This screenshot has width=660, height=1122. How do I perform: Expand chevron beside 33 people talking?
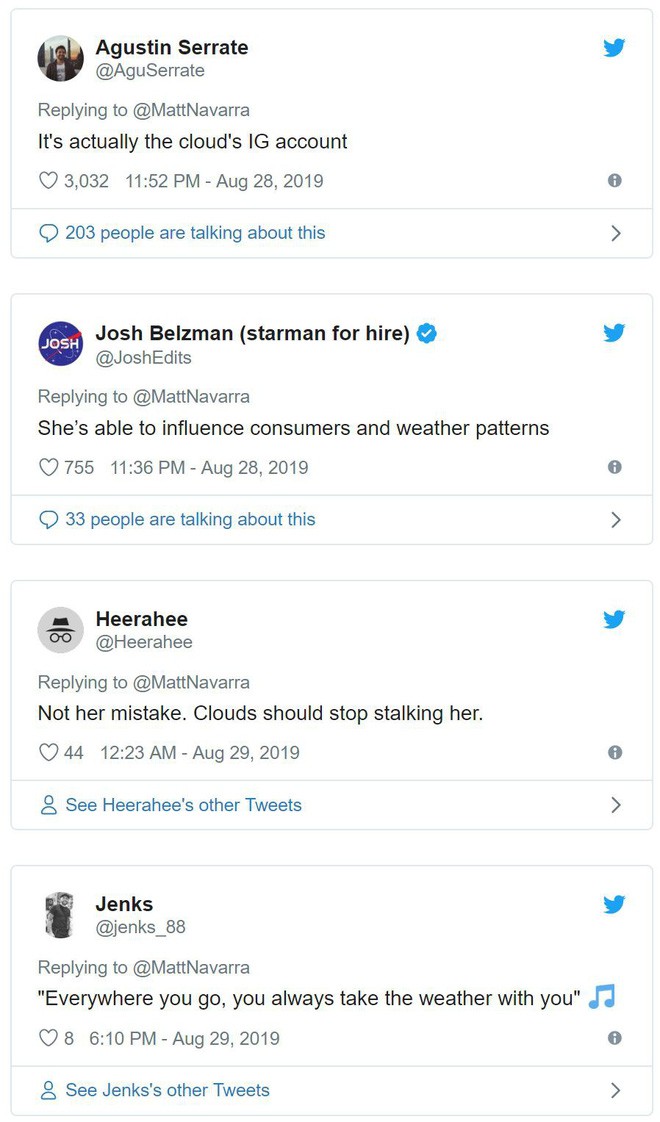click(616, 519)
